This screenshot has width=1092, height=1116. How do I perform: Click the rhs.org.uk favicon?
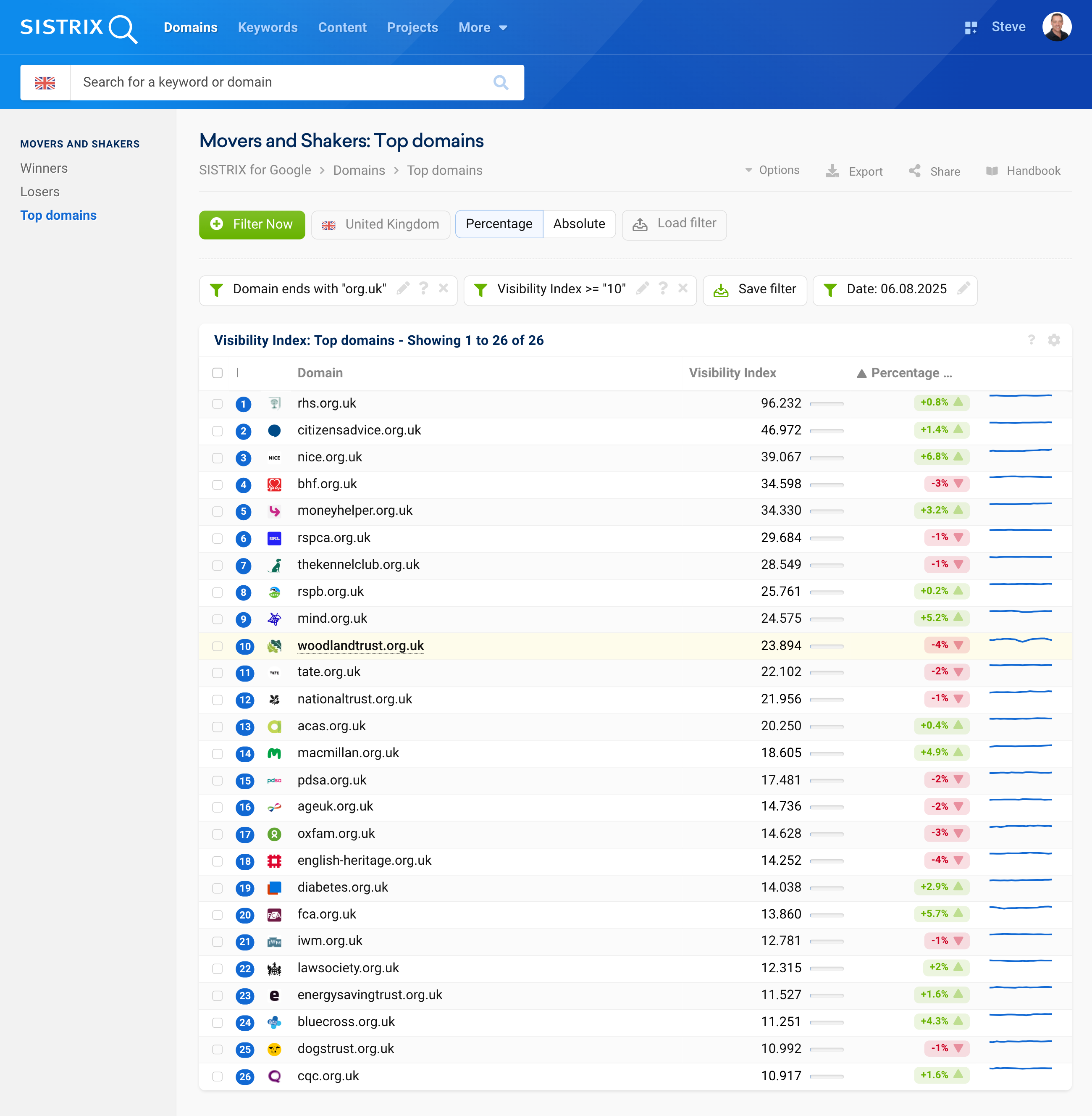274,403
